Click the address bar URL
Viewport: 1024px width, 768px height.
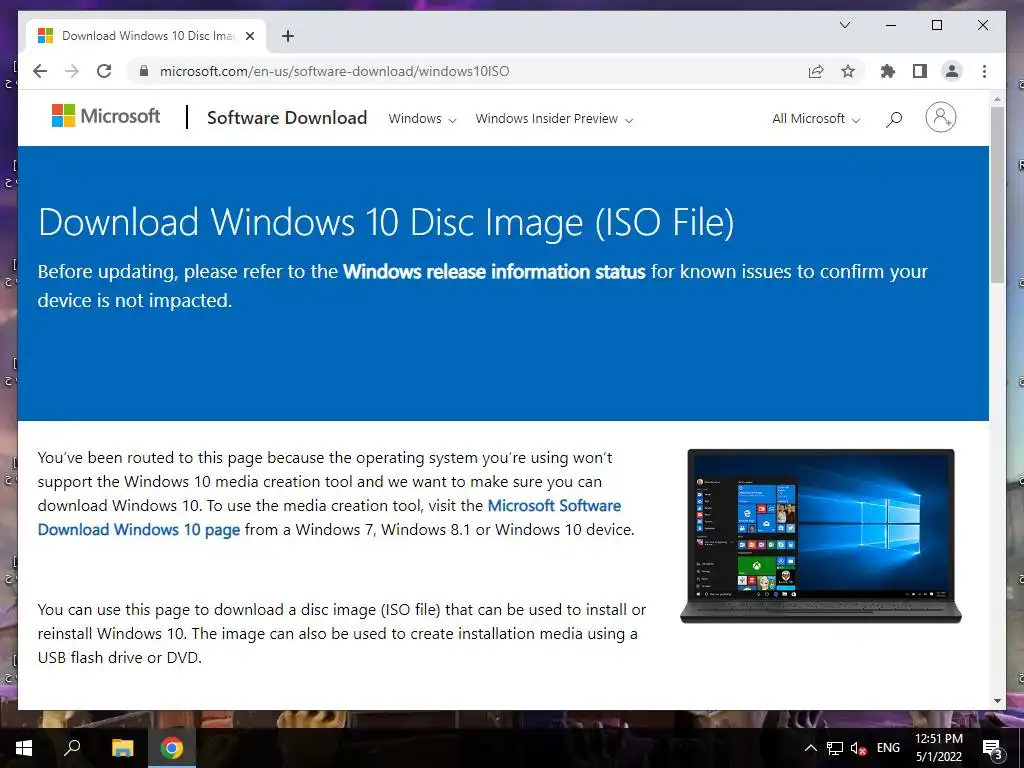[x=334, y=71]
